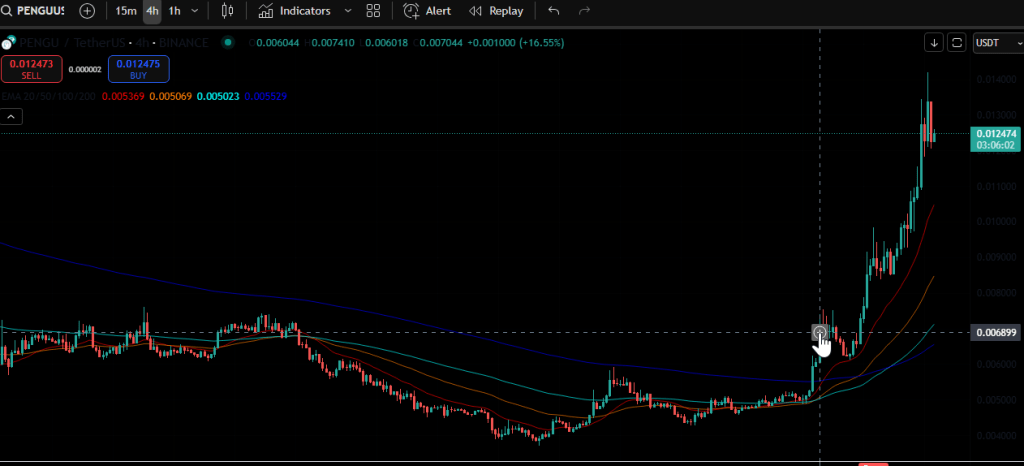Click the 0.000002 spread value
This screenshot has width=1024, height=466.
tap(85, 69)
